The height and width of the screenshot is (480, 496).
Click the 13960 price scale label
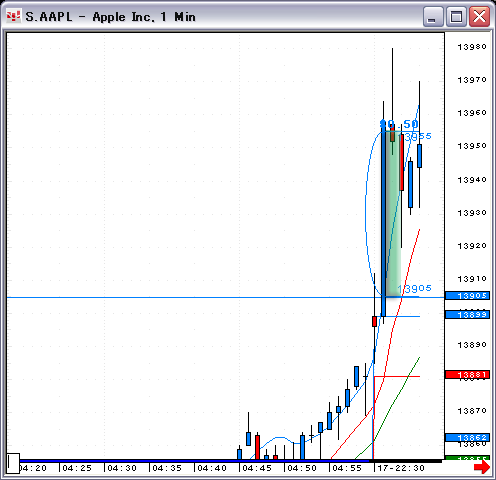[x=472, y=113]
